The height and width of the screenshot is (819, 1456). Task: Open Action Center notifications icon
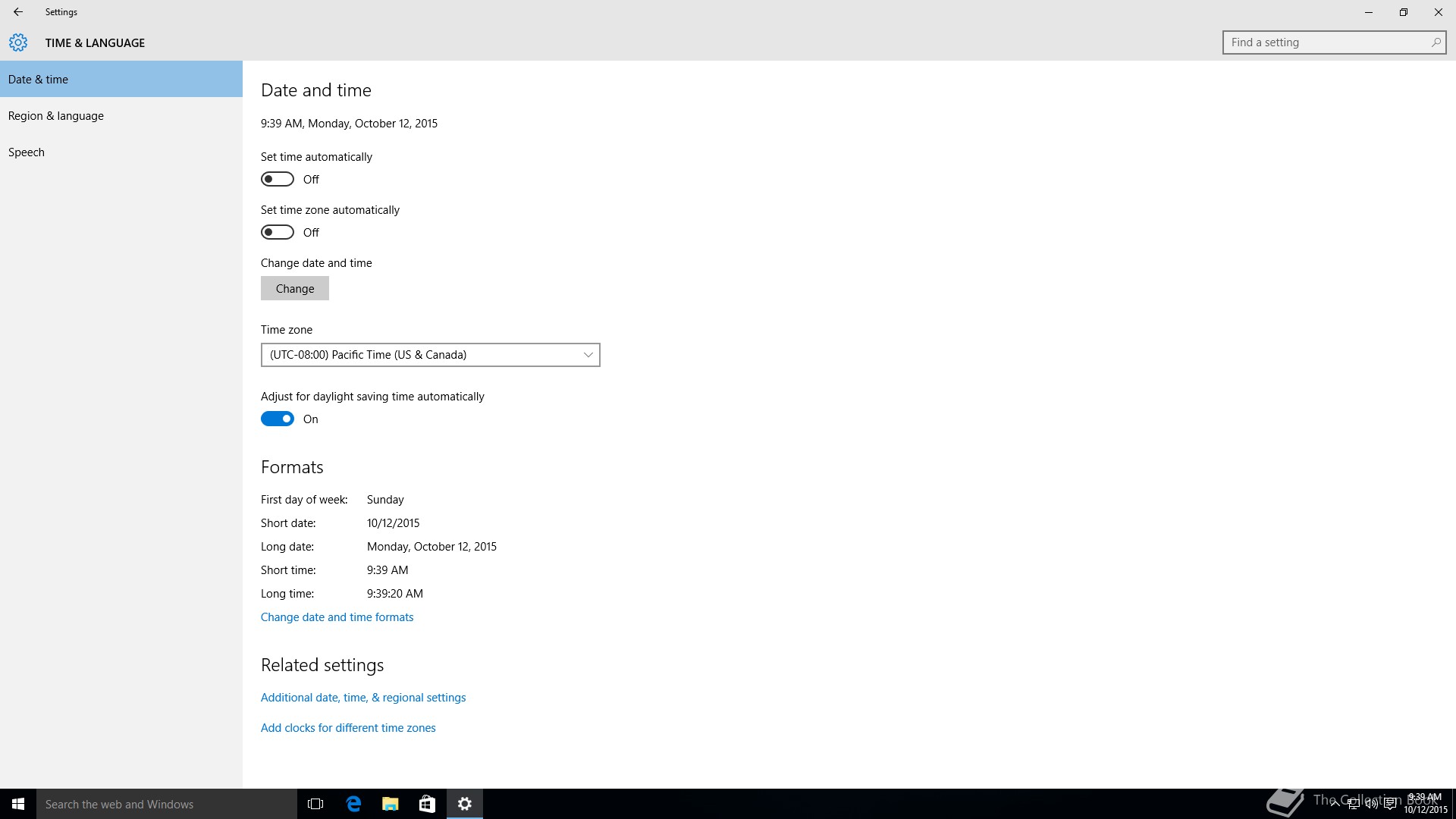tap(1391, 805)
